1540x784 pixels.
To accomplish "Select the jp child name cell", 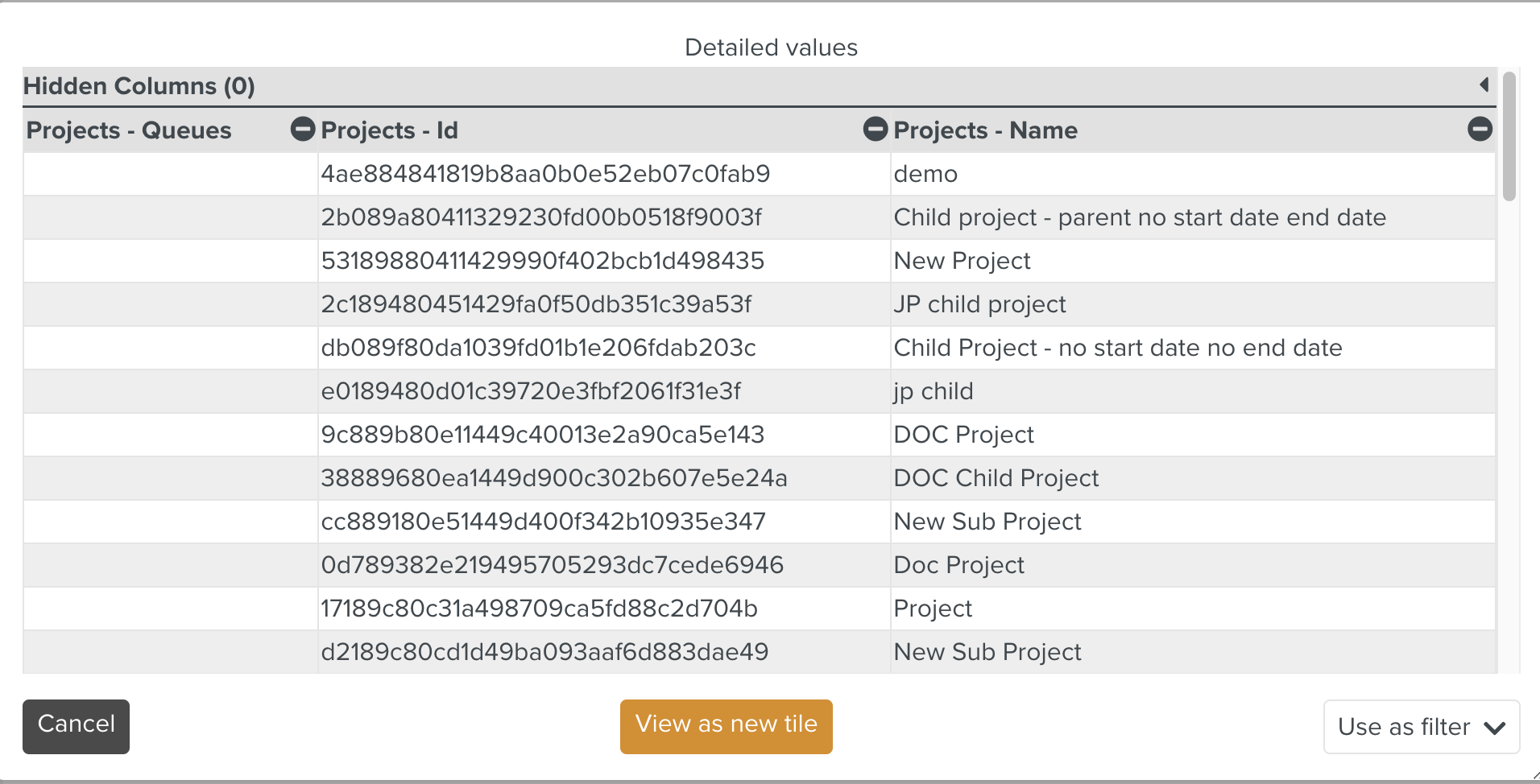I will 933,391.
